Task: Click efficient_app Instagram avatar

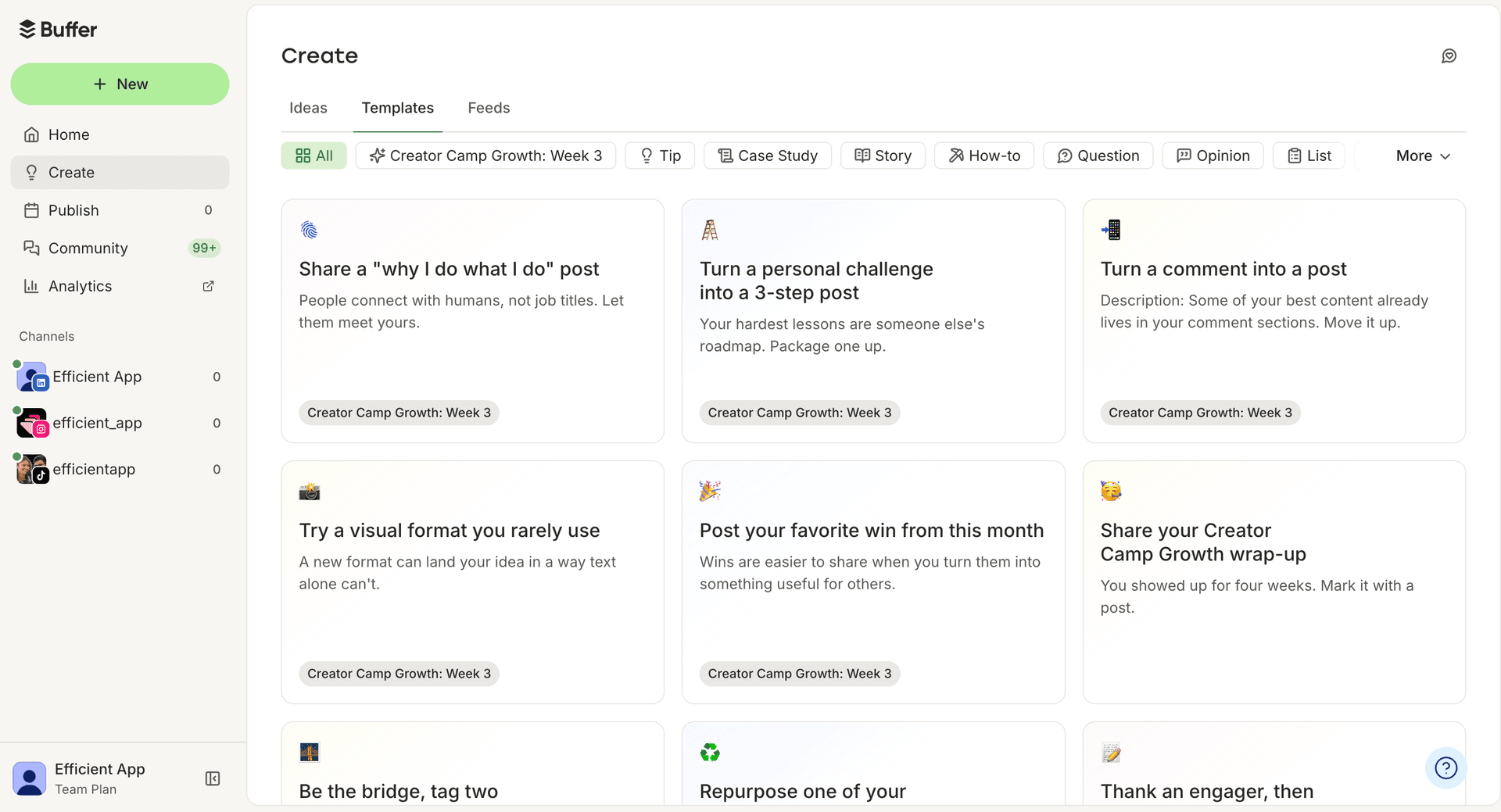Action: 32,423
